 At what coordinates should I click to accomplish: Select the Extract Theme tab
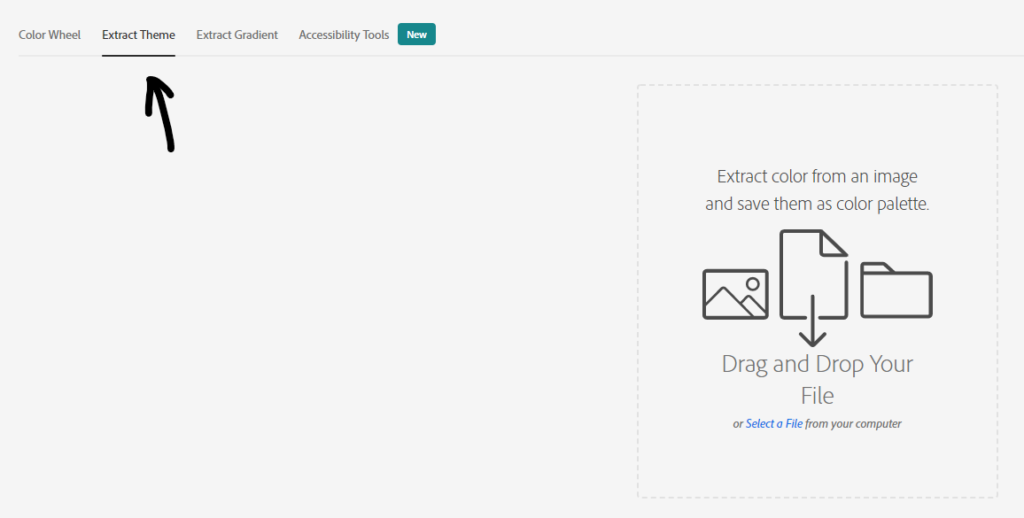pyautogui.click(x=138, y=35)
